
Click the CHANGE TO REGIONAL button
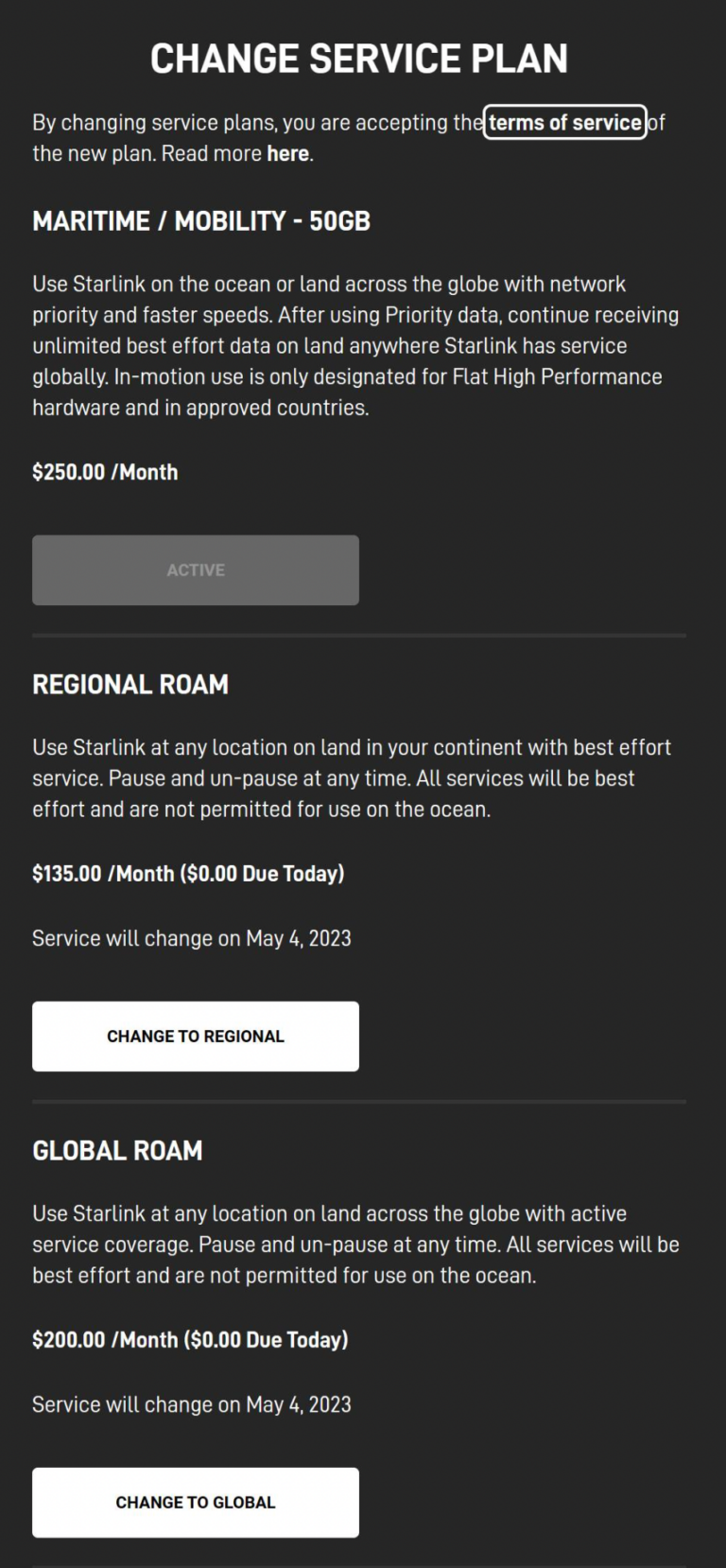coord(196,1036)
